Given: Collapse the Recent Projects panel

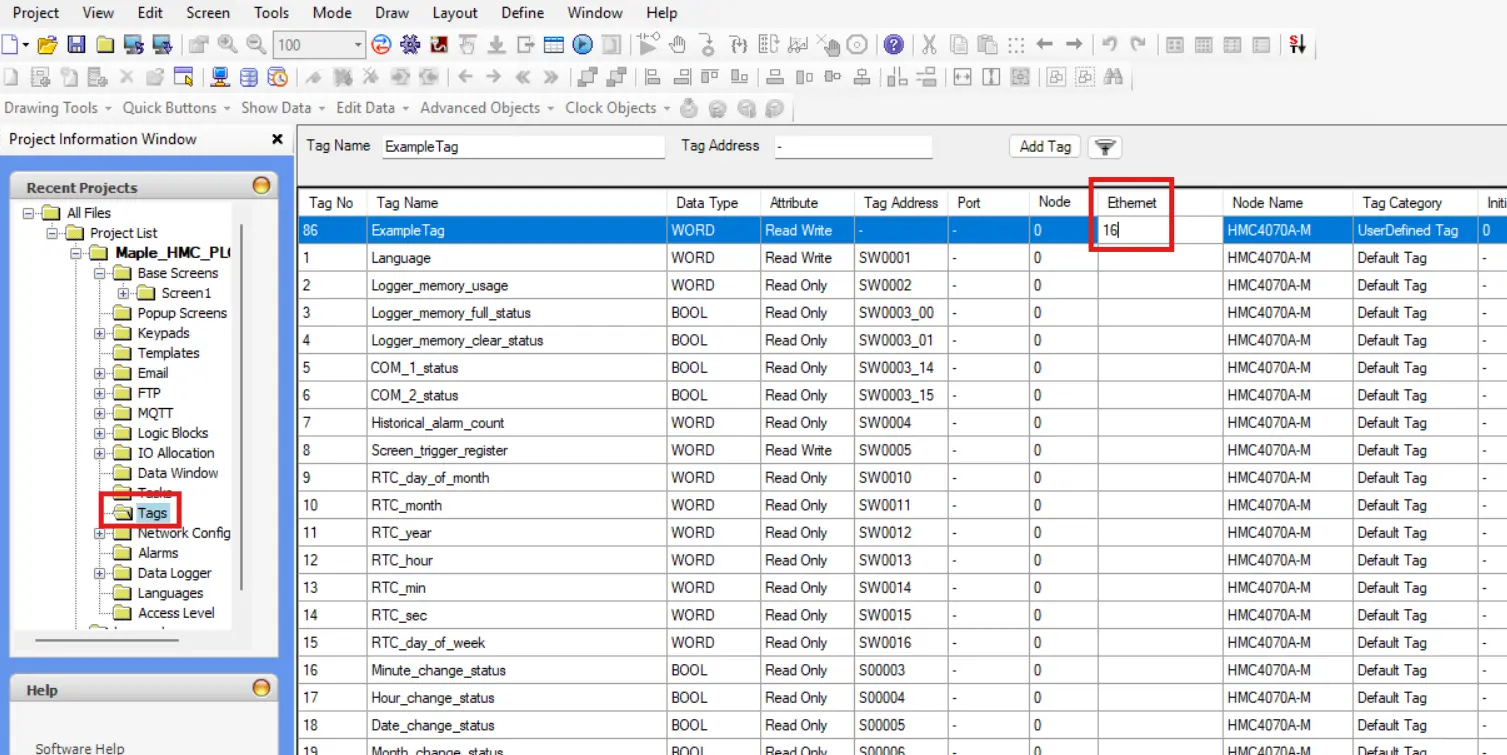Looking at the screenshot, I should coord(260,186).
